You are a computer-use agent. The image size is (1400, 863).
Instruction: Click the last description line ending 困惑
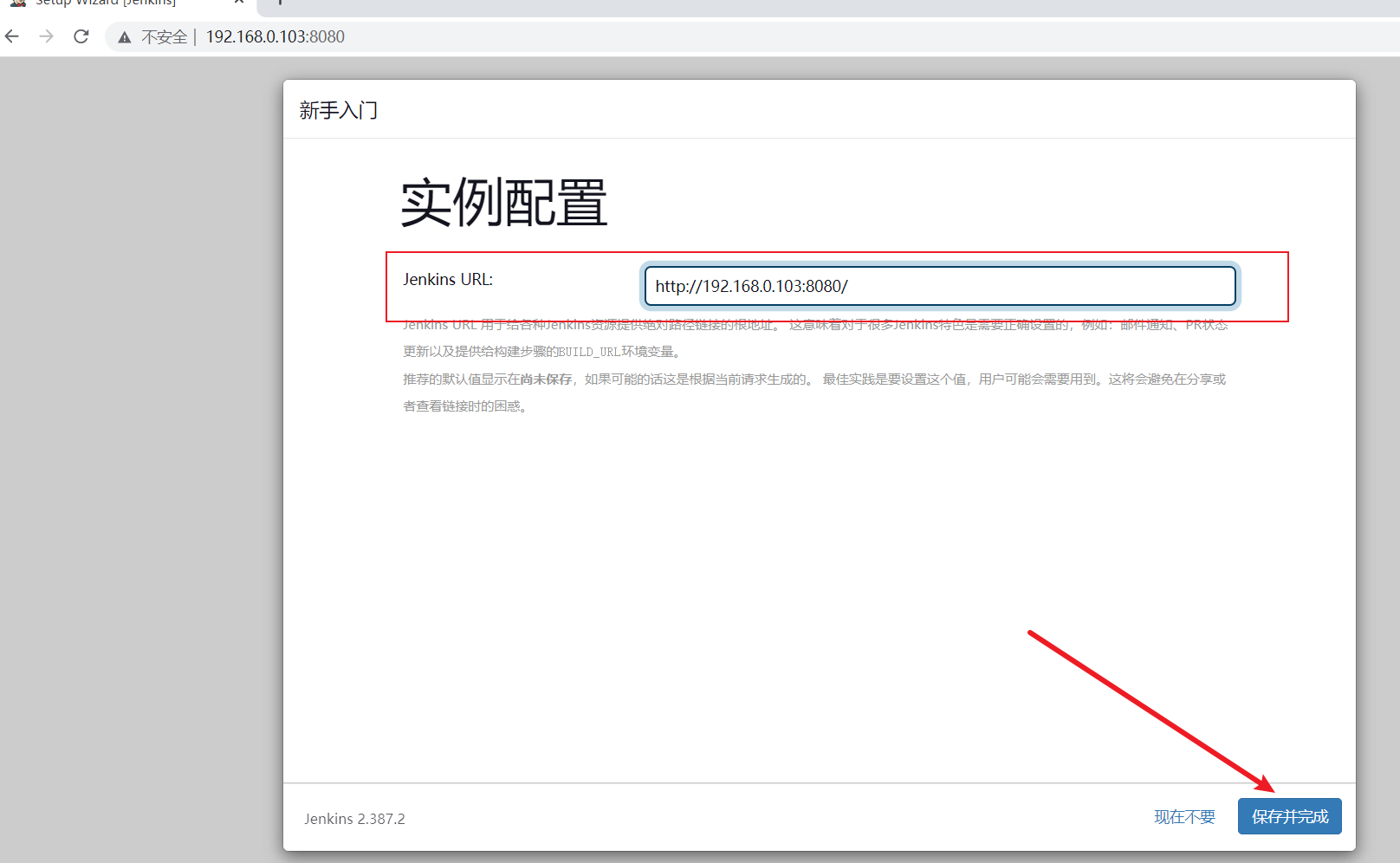464,406
